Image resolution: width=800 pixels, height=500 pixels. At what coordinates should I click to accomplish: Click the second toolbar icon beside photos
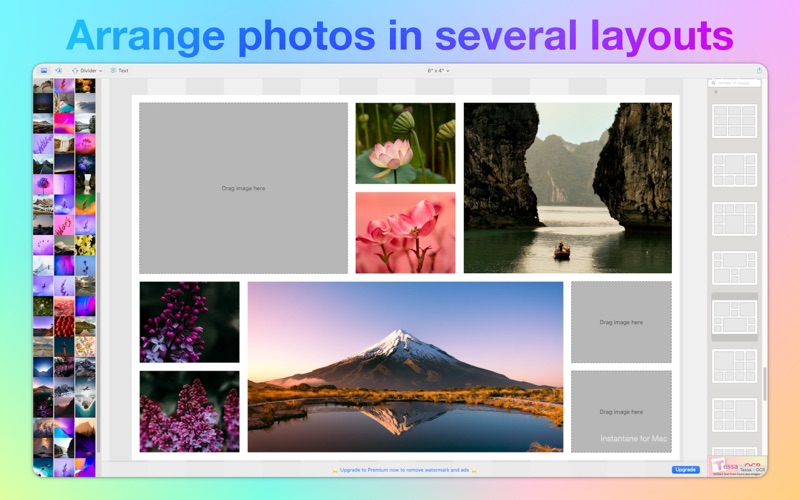(59, 70)
